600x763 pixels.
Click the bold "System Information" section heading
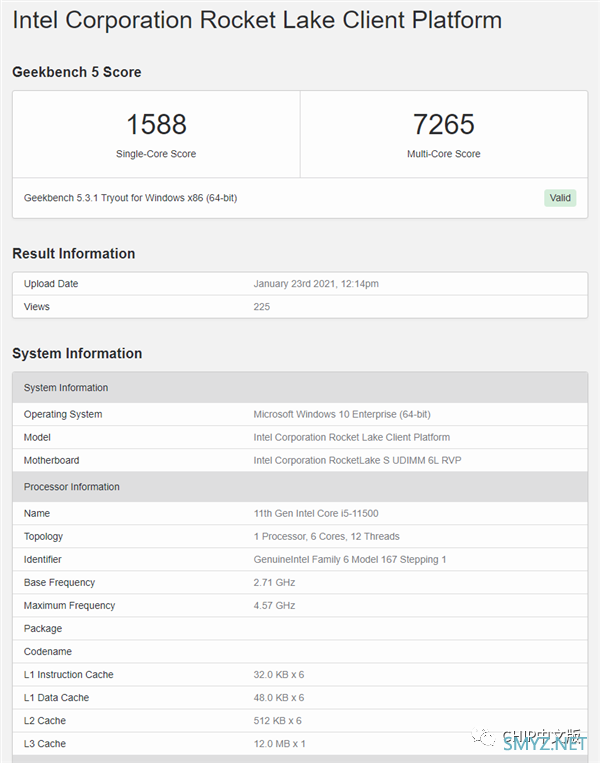pos(77,353)
